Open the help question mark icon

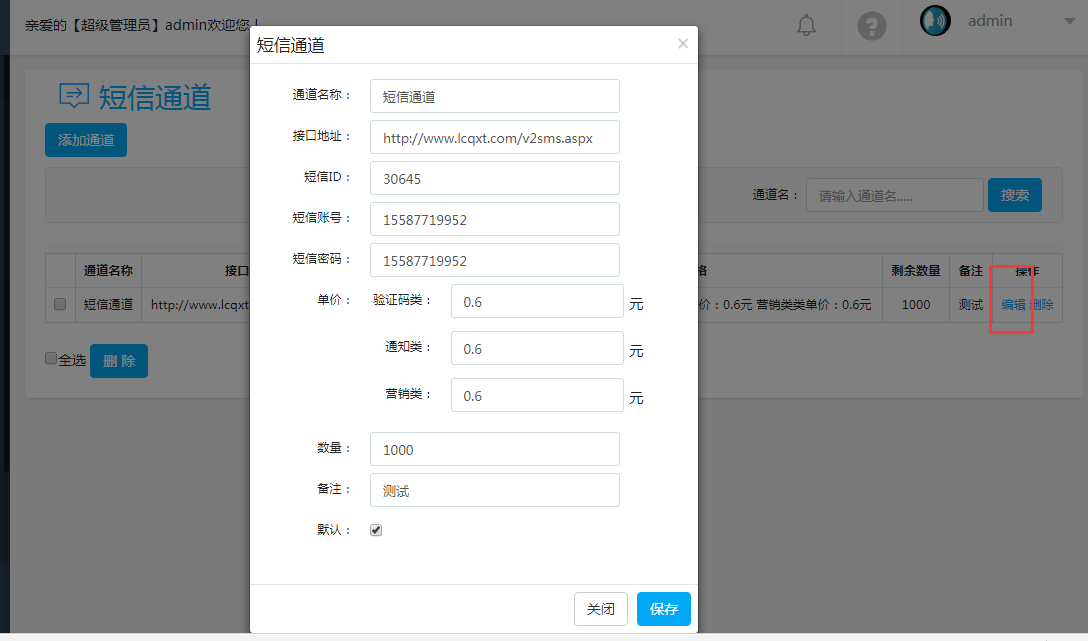872,26
